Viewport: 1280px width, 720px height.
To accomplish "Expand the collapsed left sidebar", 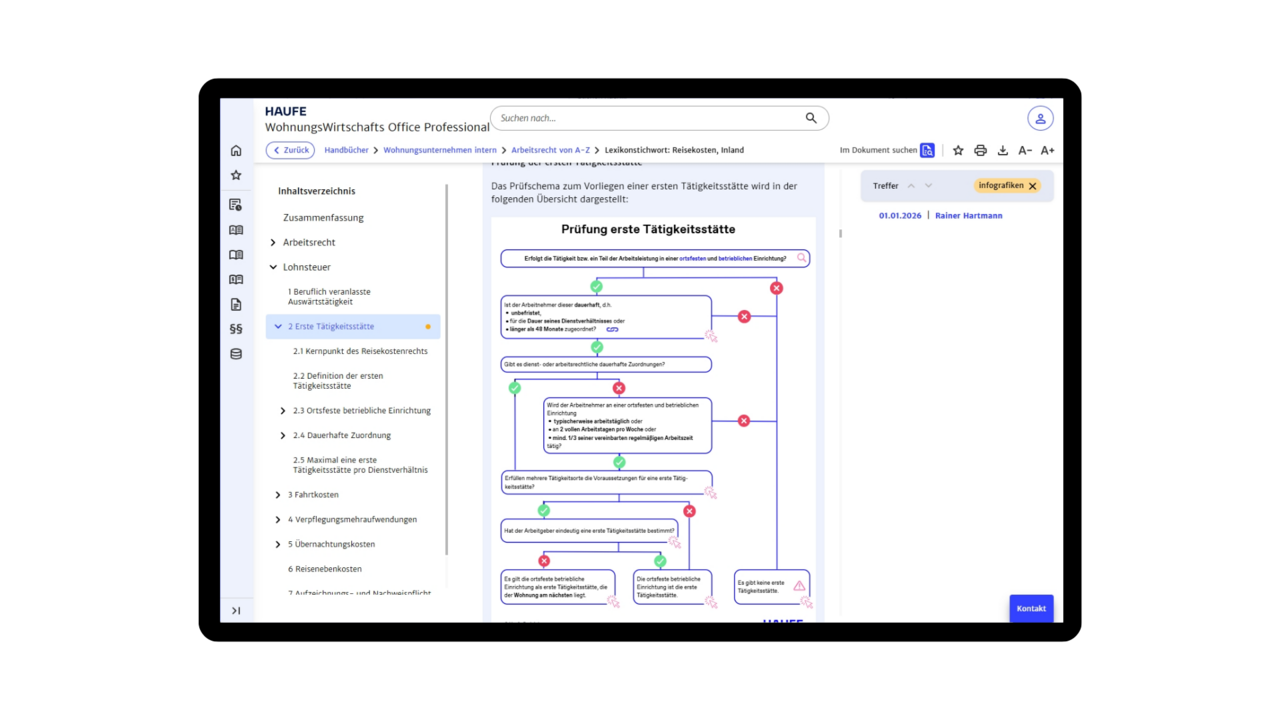I will click(x=236, y=611).
